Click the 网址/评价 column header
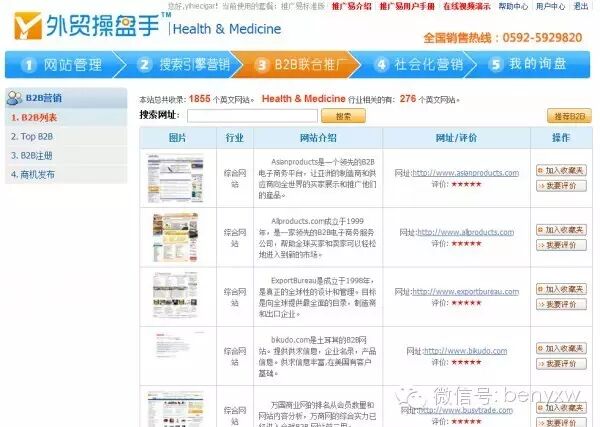Viewport: 600px width, 427px height. (457, 138)
